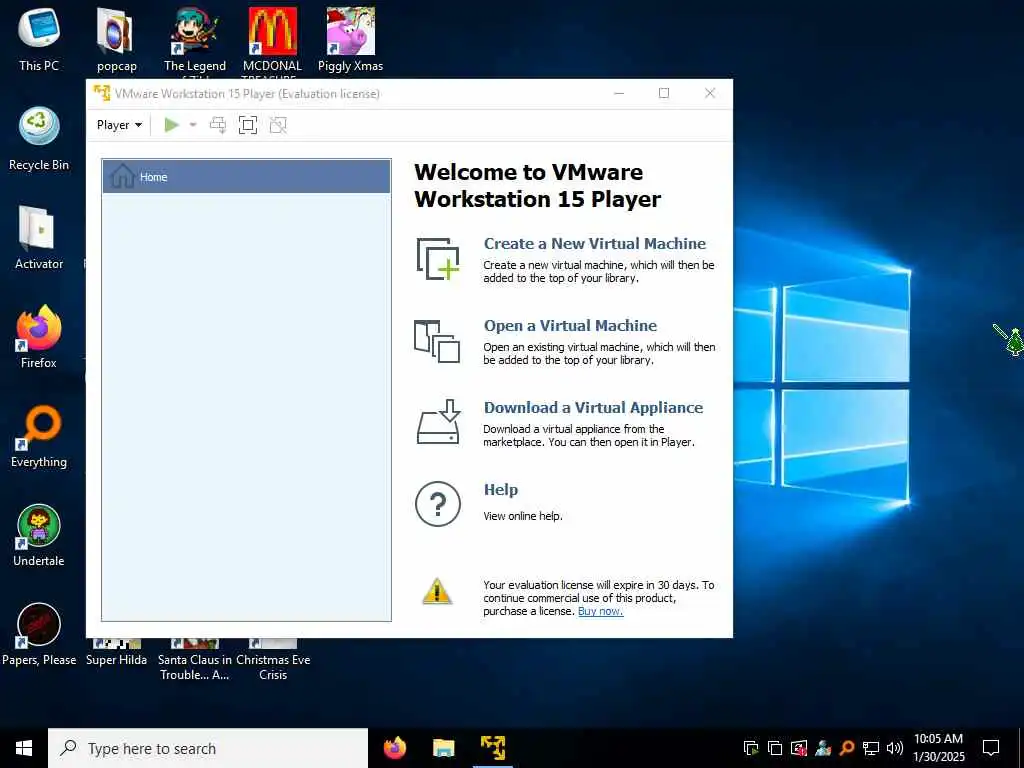Click Create a New Virtual Machine link
Screen dimensions: 1024x768
click(594, 244)
